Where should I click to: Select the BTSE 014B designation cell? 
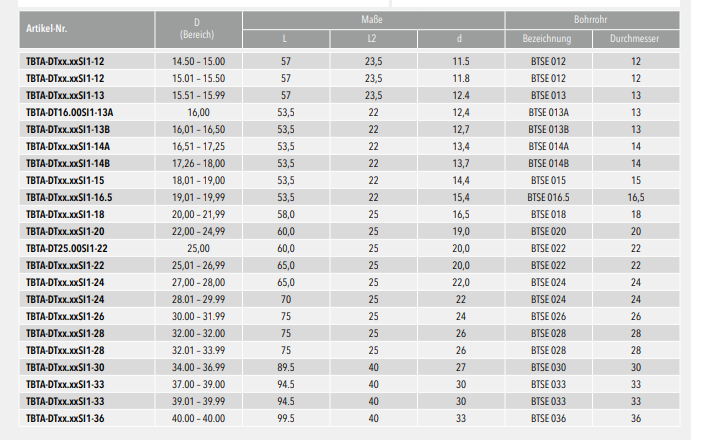[548, 164]
